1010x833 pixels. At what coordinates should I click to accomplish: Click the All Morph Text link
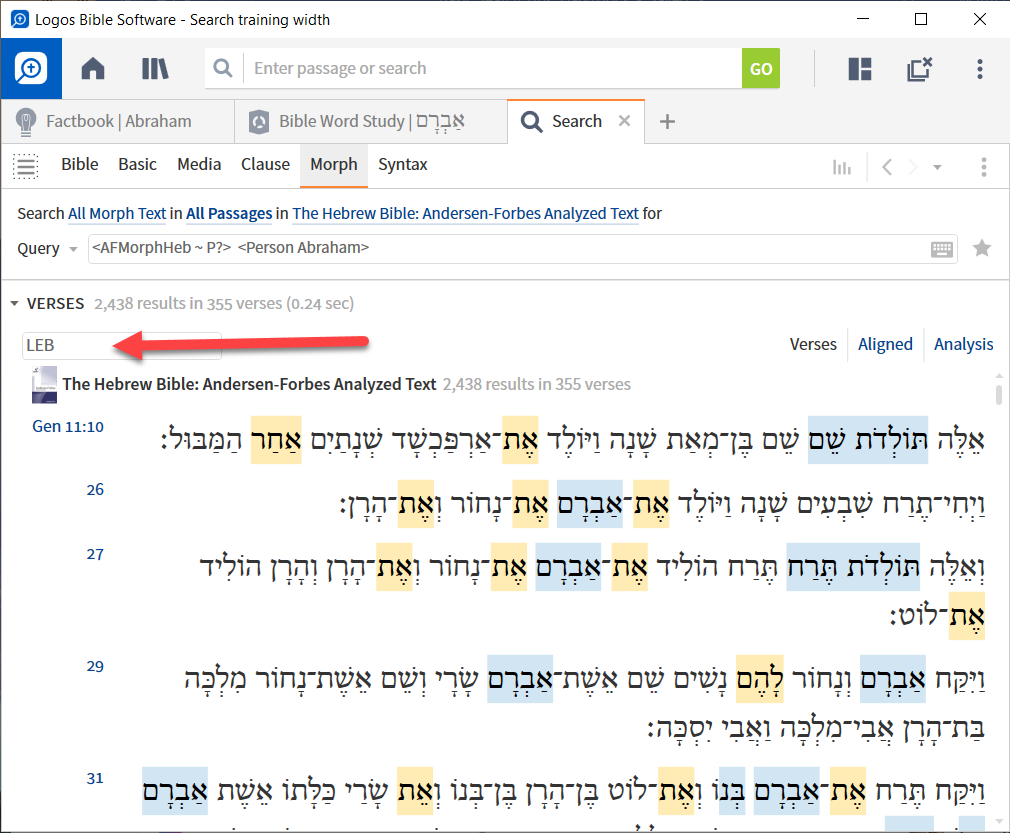tap(117, 213)
